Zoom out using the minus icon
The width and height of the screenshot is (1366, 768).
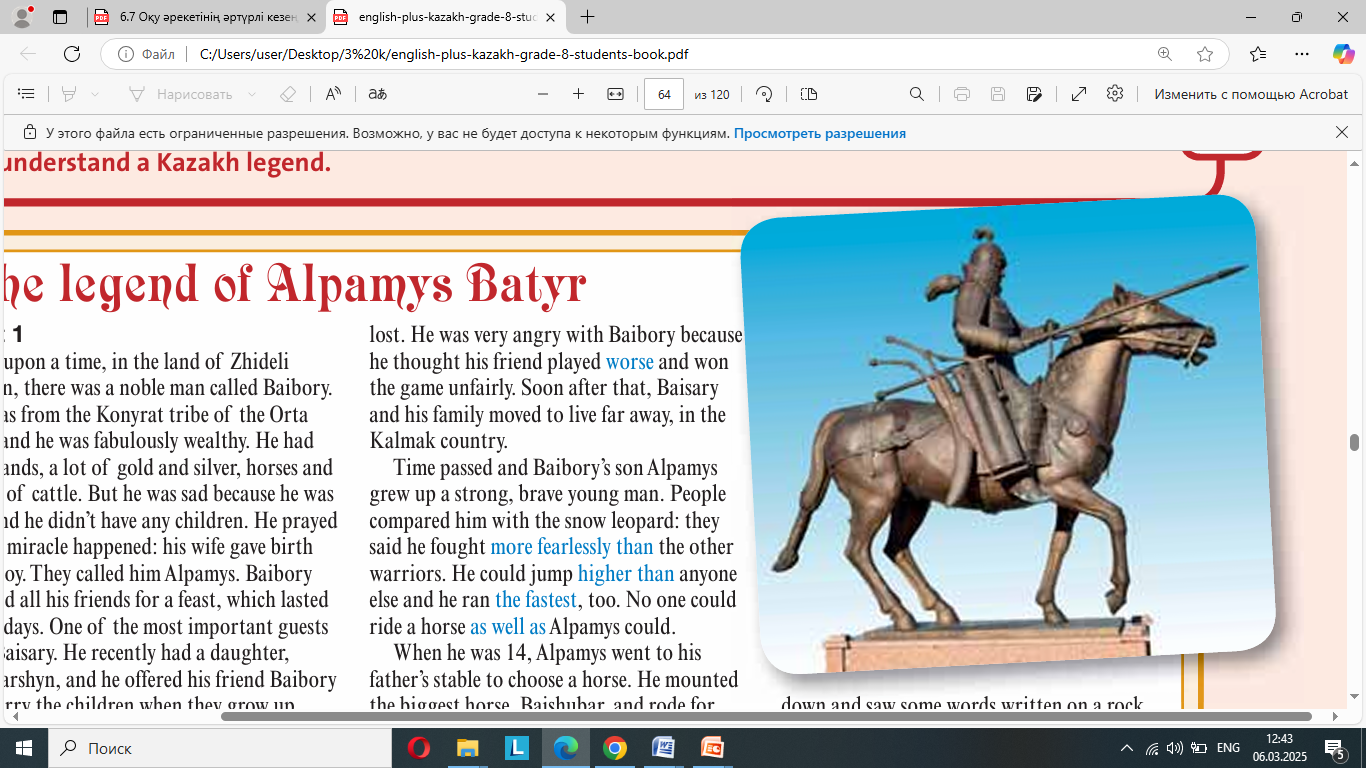[543, 94]
